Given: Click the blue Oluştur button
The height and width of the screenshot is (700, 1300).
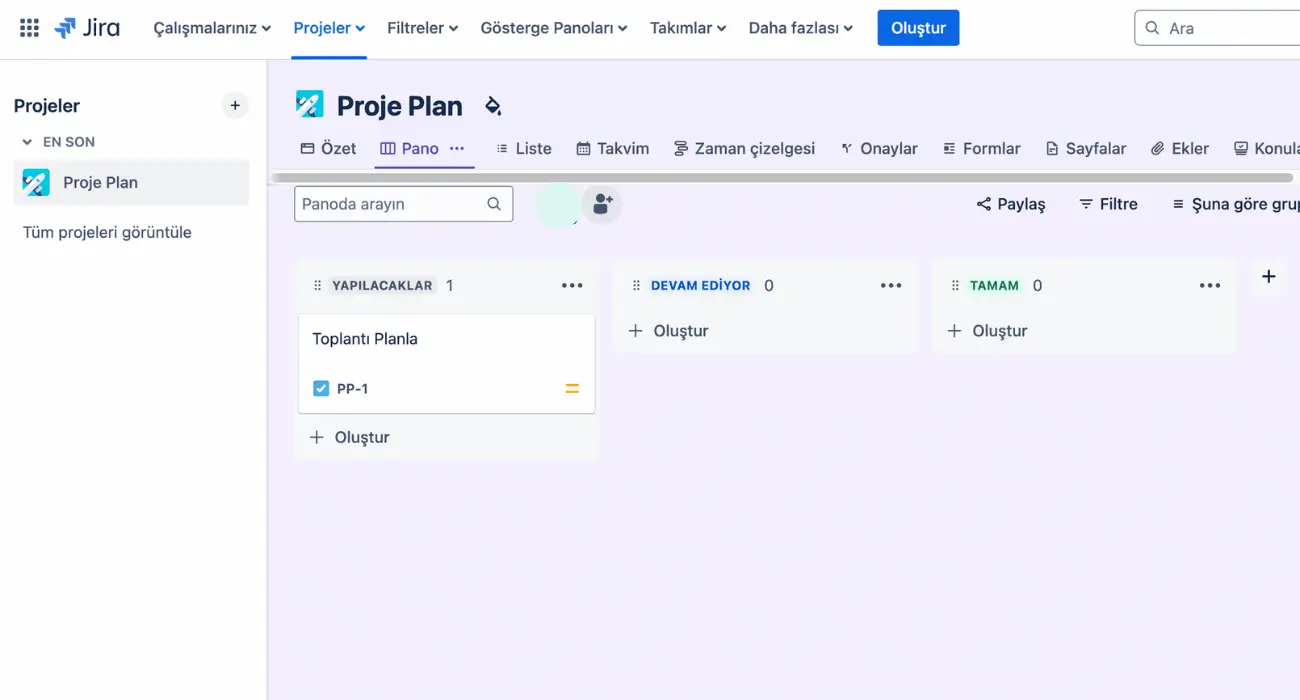Looking at the screenshot, I should coord(917,27).
